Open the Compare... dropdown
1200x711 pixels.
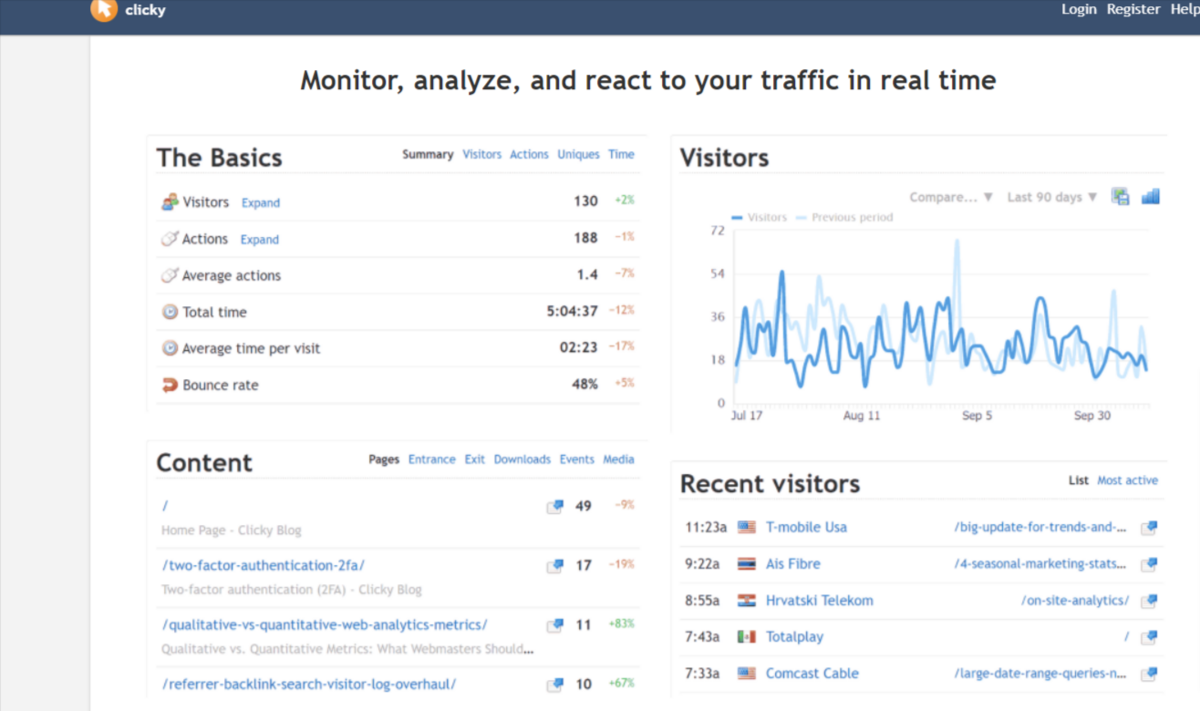point(951,197)
